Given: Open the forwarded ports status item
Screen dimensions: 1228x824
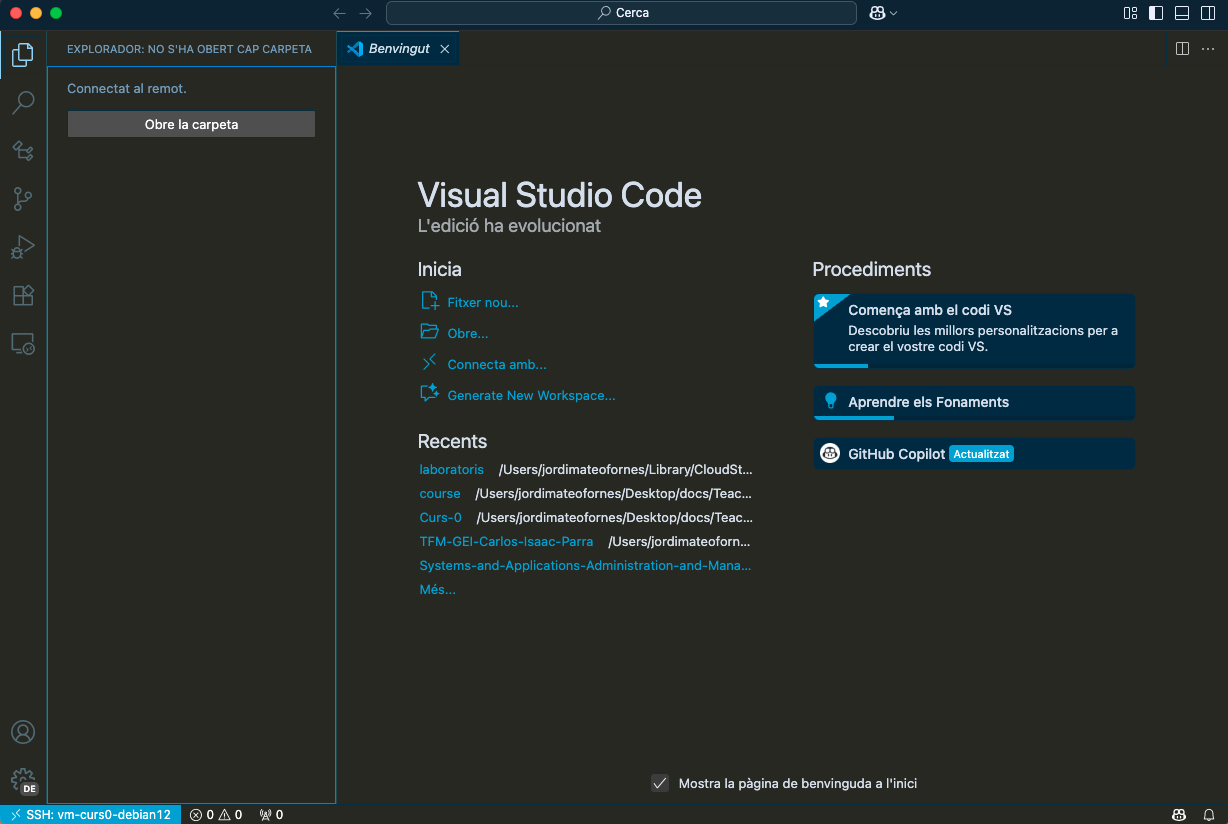Looking at the screenshot, I should [x=271, y=815].
